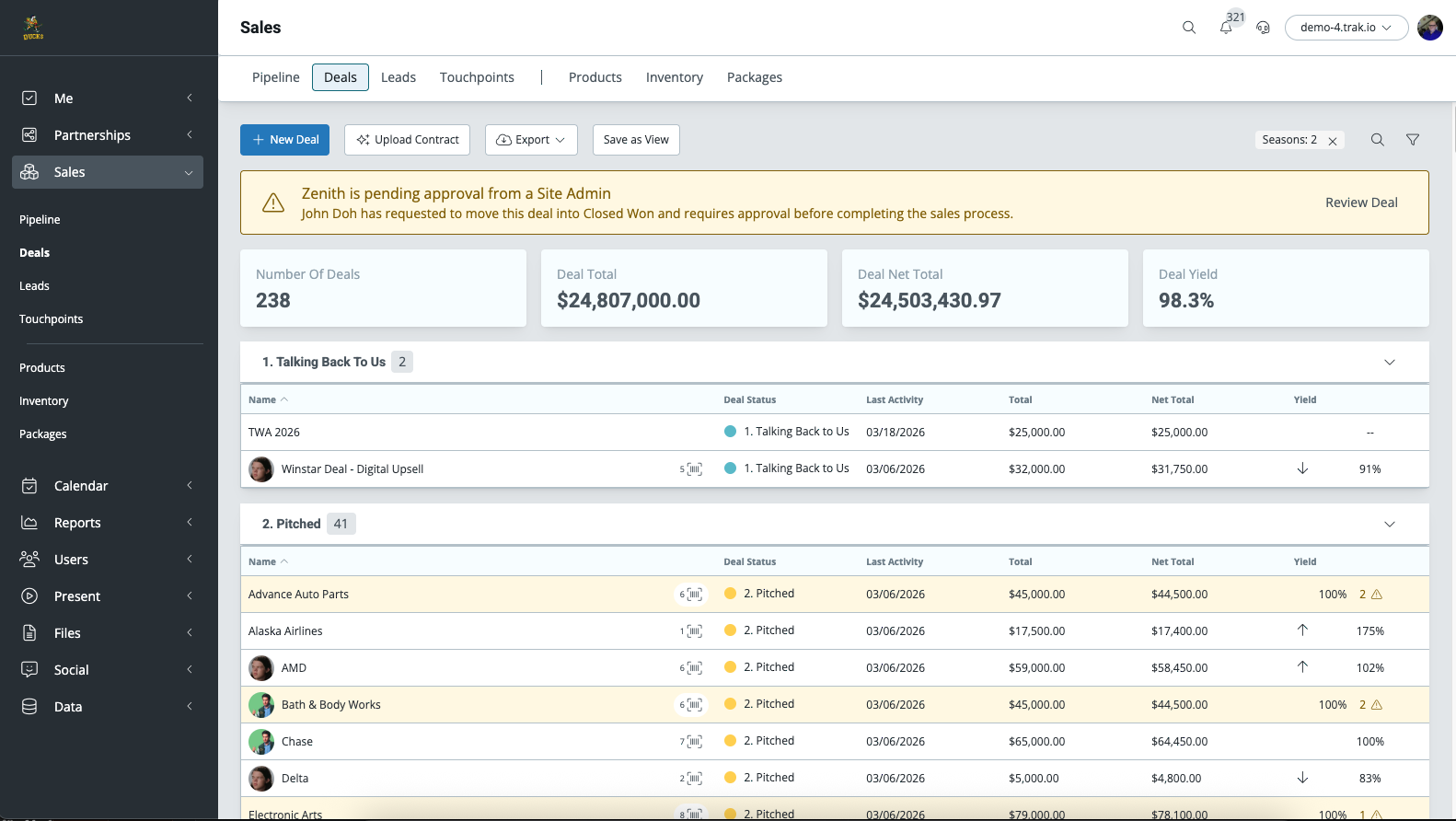Expand the Reports sidebar section
This screenshot has height=821, width=1456.
(190, 523)
